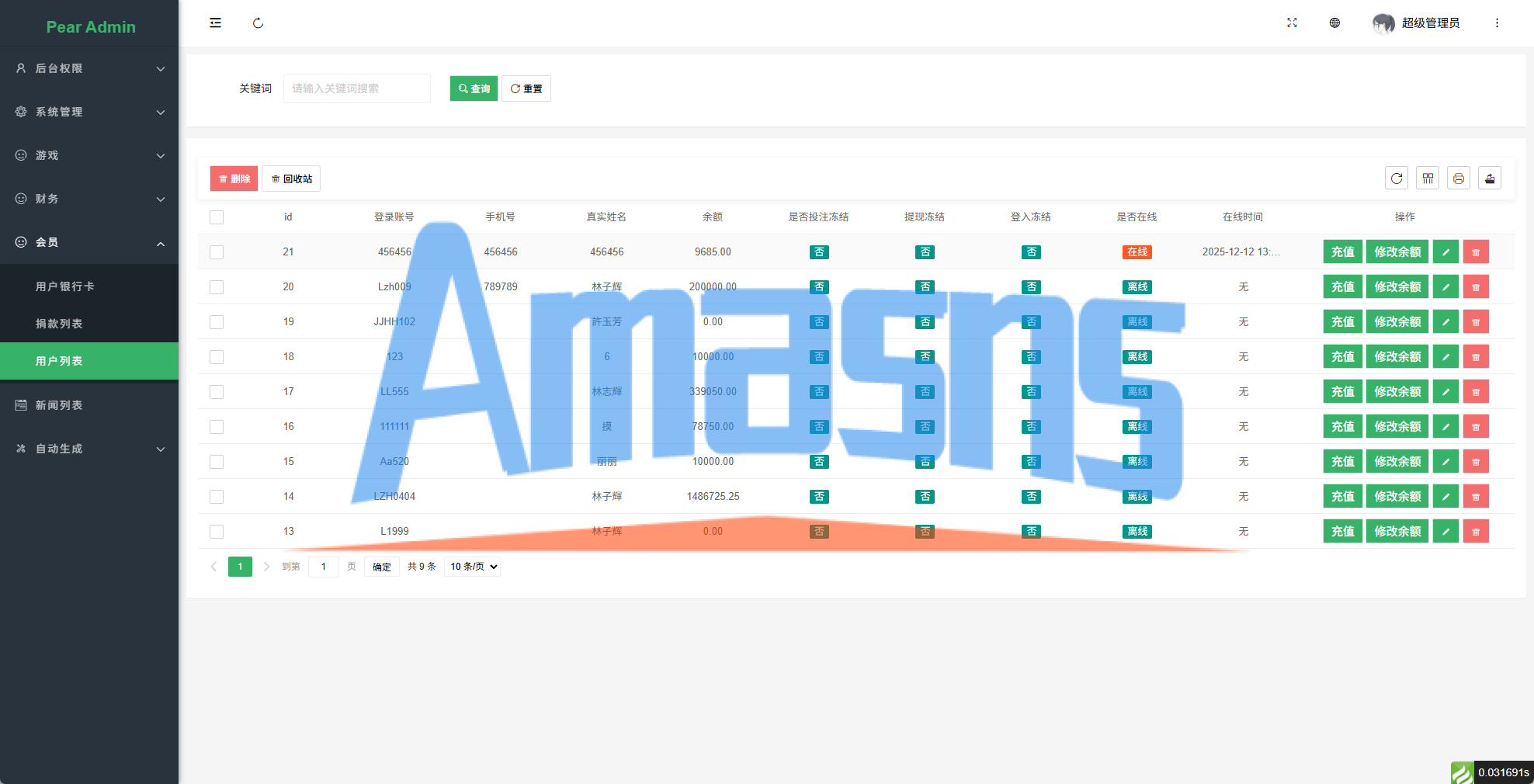Go to next page arrow
Screen dimensions: 1534x784
[x=266, y=567]
